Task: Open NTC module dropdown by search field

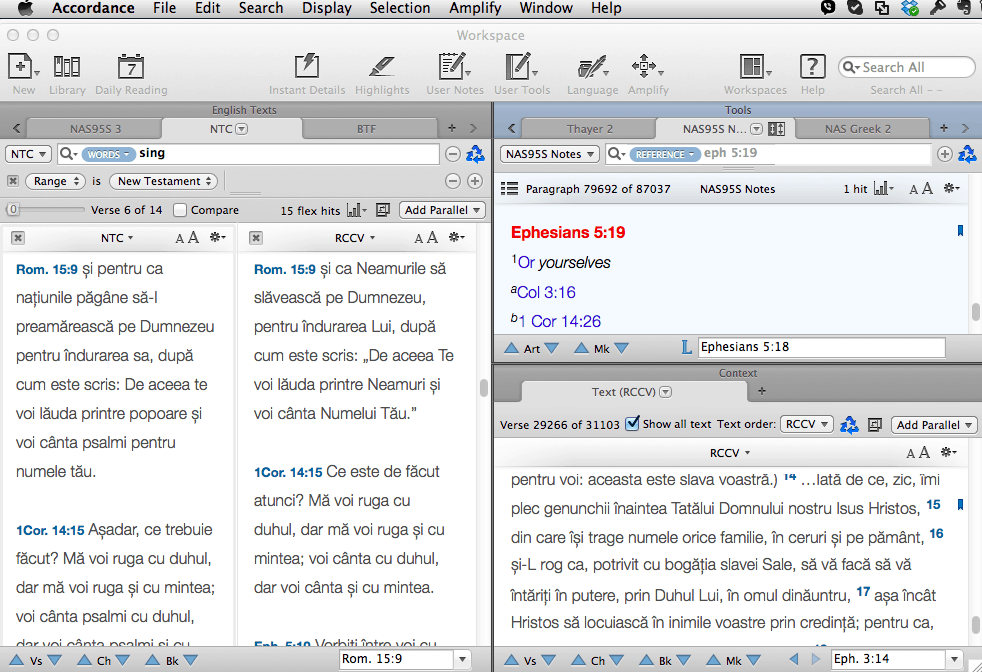Action: pyautogui.click(x=28, y=153)
